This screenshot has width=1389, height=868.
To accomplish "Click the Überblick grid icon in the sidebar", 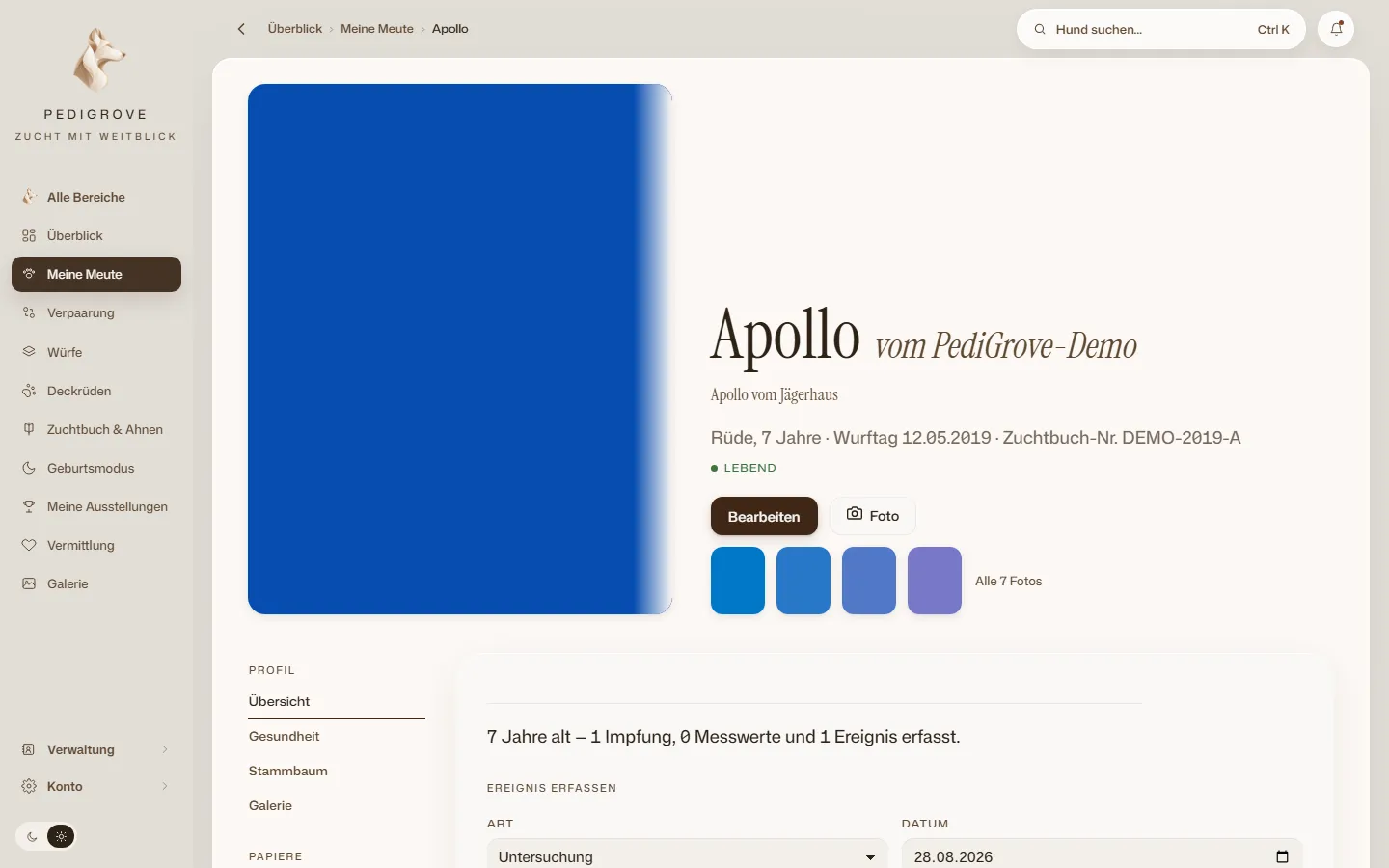I will [29, 235].
